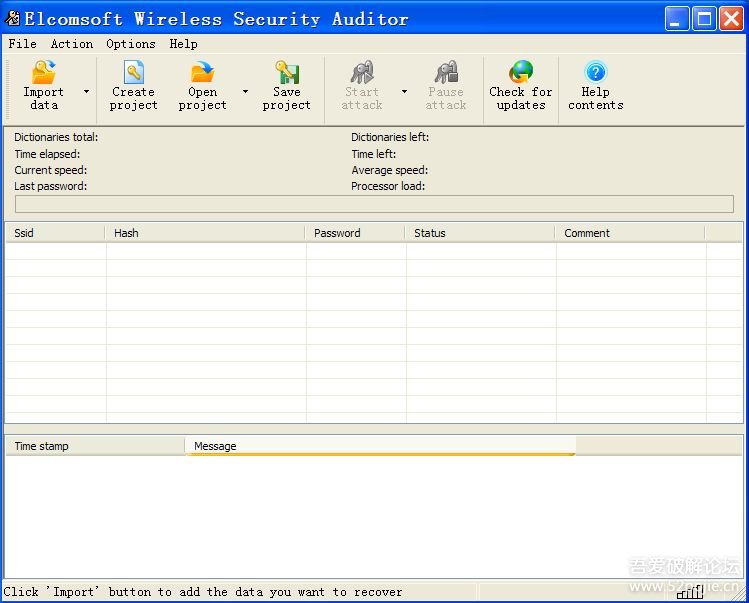749x603 pixels.
Task: Click the toolbar drag handle grip
Action: 7,90
